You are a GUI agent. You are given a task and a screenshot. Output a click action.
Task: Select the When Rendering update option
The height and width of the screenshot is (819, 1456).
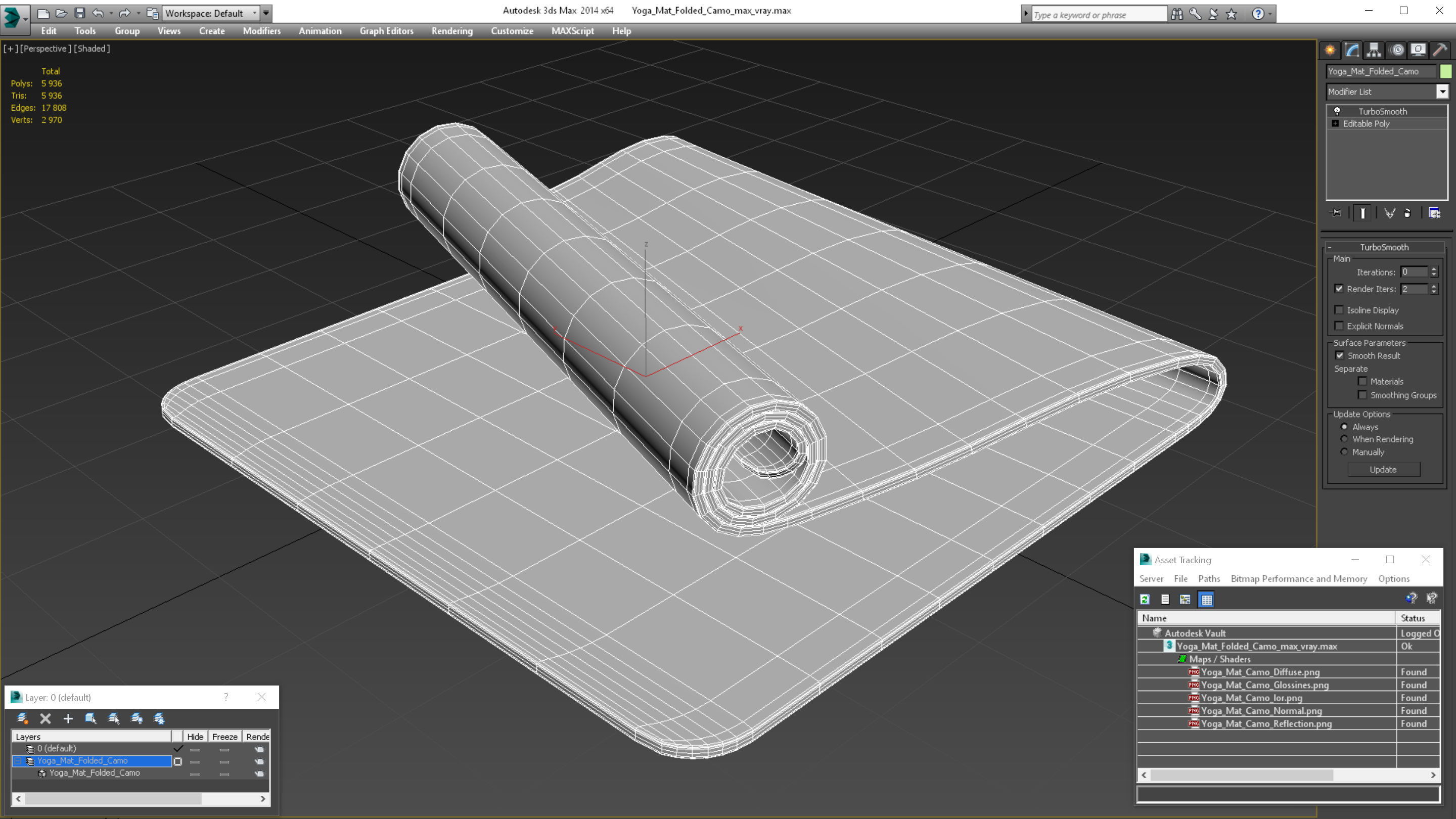pyautogui.click(x=1344, y=439)
